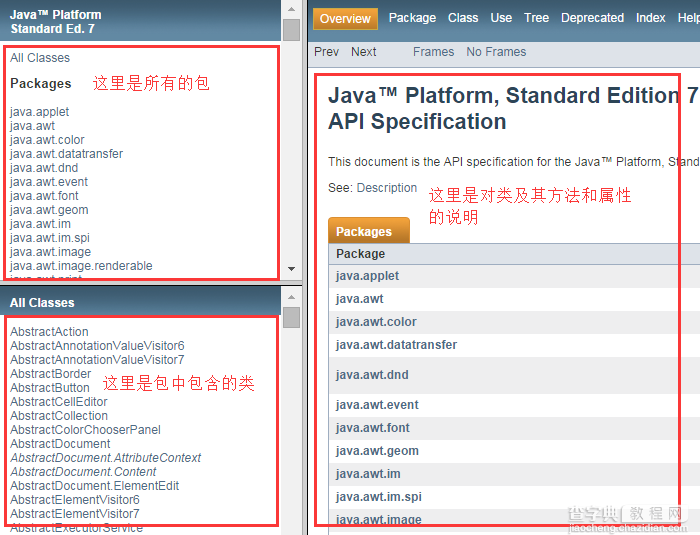The width and height of the screenshot is (700, 535).
Task: Open java.awt.dnd in left packages list
Action: click(x=44, y=167)
